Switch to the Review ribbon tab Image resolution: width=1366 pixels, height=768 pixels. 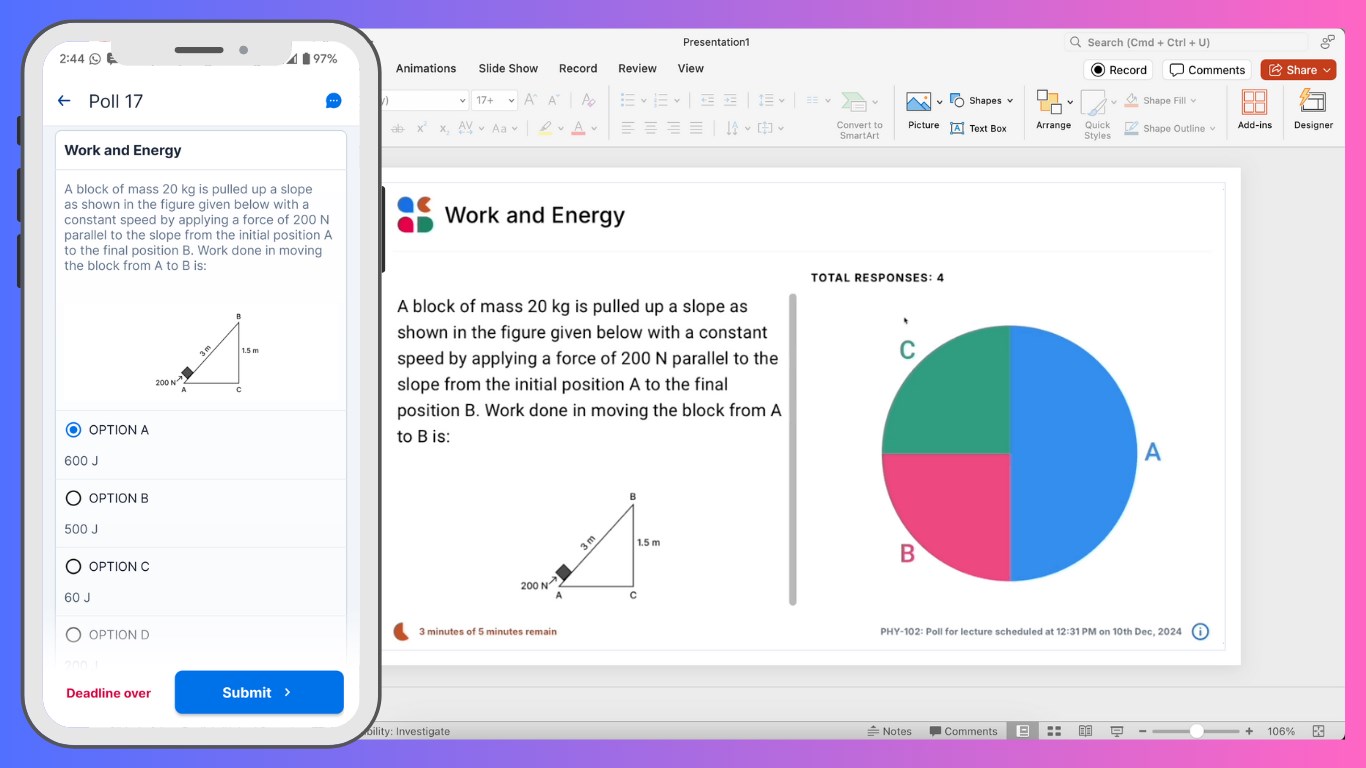637,69
